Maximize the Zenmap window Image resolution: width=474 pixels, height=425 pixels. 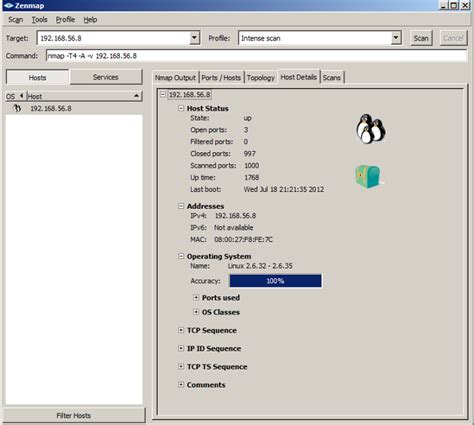[x=454, y=5]
